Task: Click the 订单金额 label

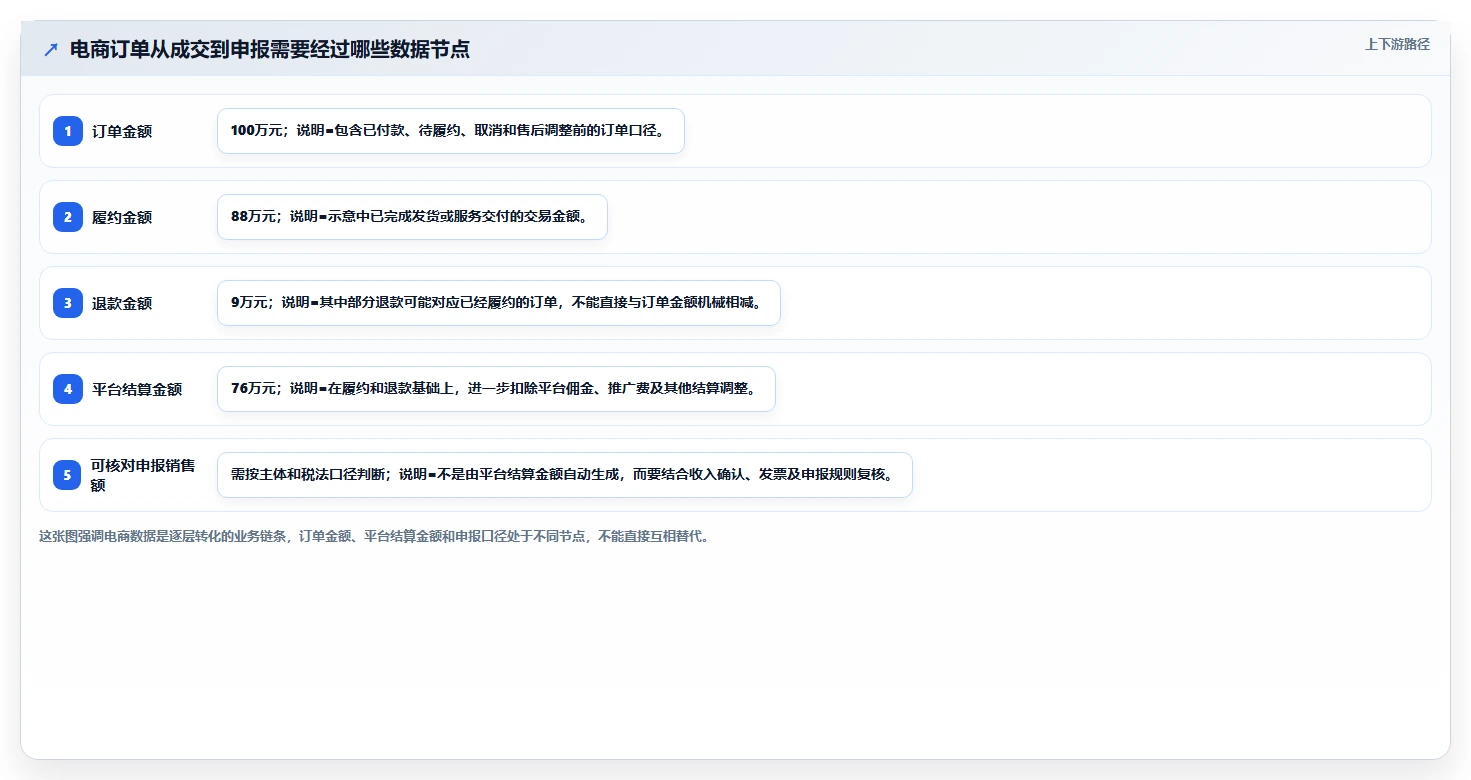Action: pyautogui.click(x=122, y=131)
